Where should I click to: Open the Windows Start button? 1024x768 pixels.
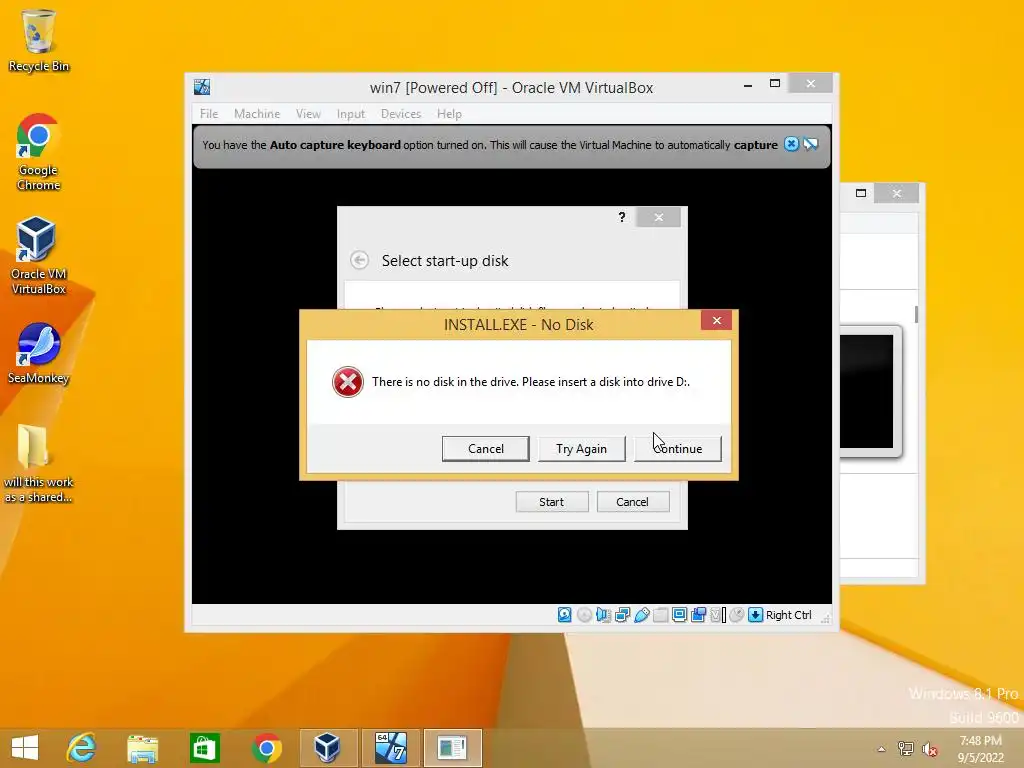click(25, 748)
